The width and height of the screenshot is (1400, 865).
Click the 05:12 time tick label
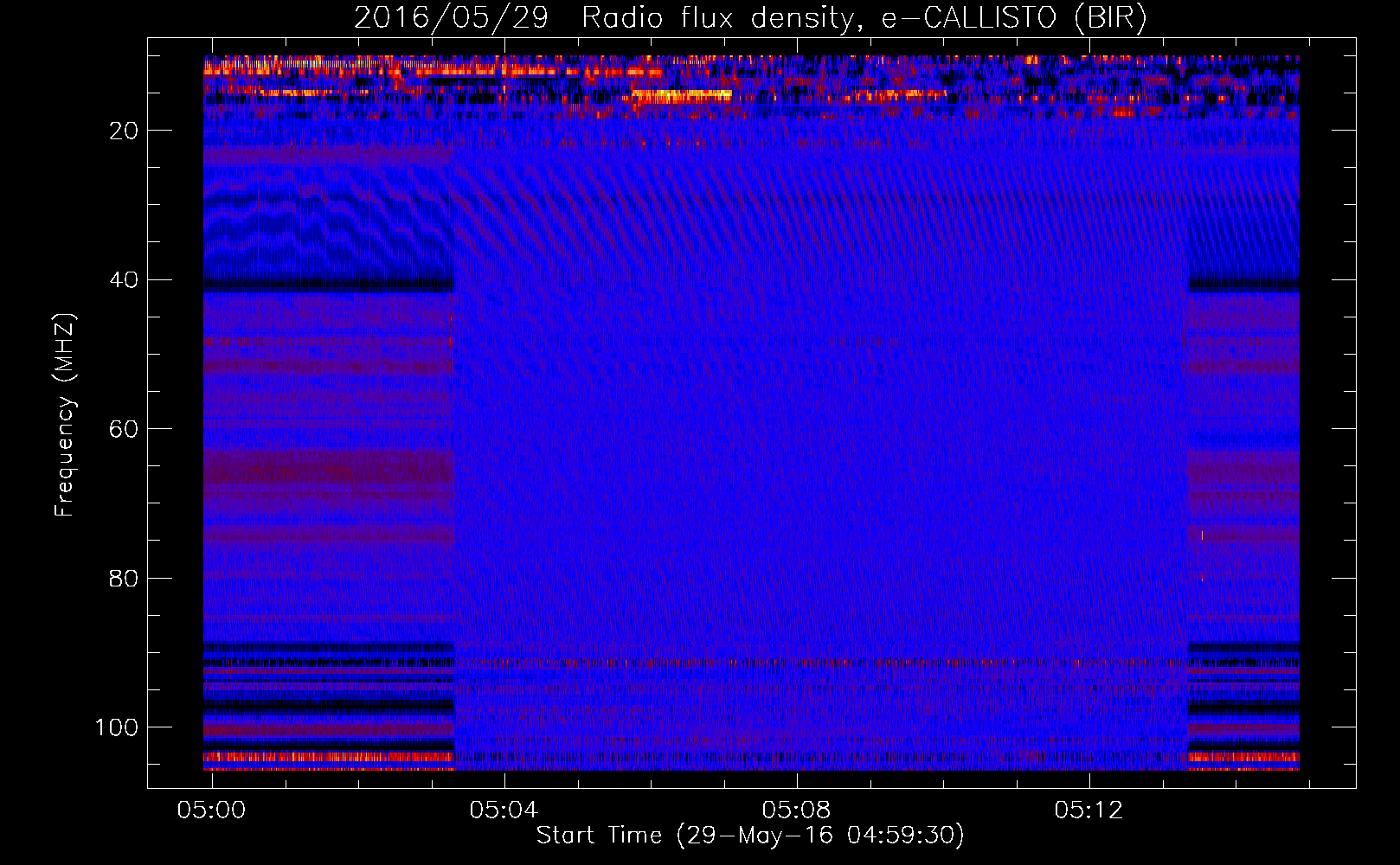(x=1089, y=810)
